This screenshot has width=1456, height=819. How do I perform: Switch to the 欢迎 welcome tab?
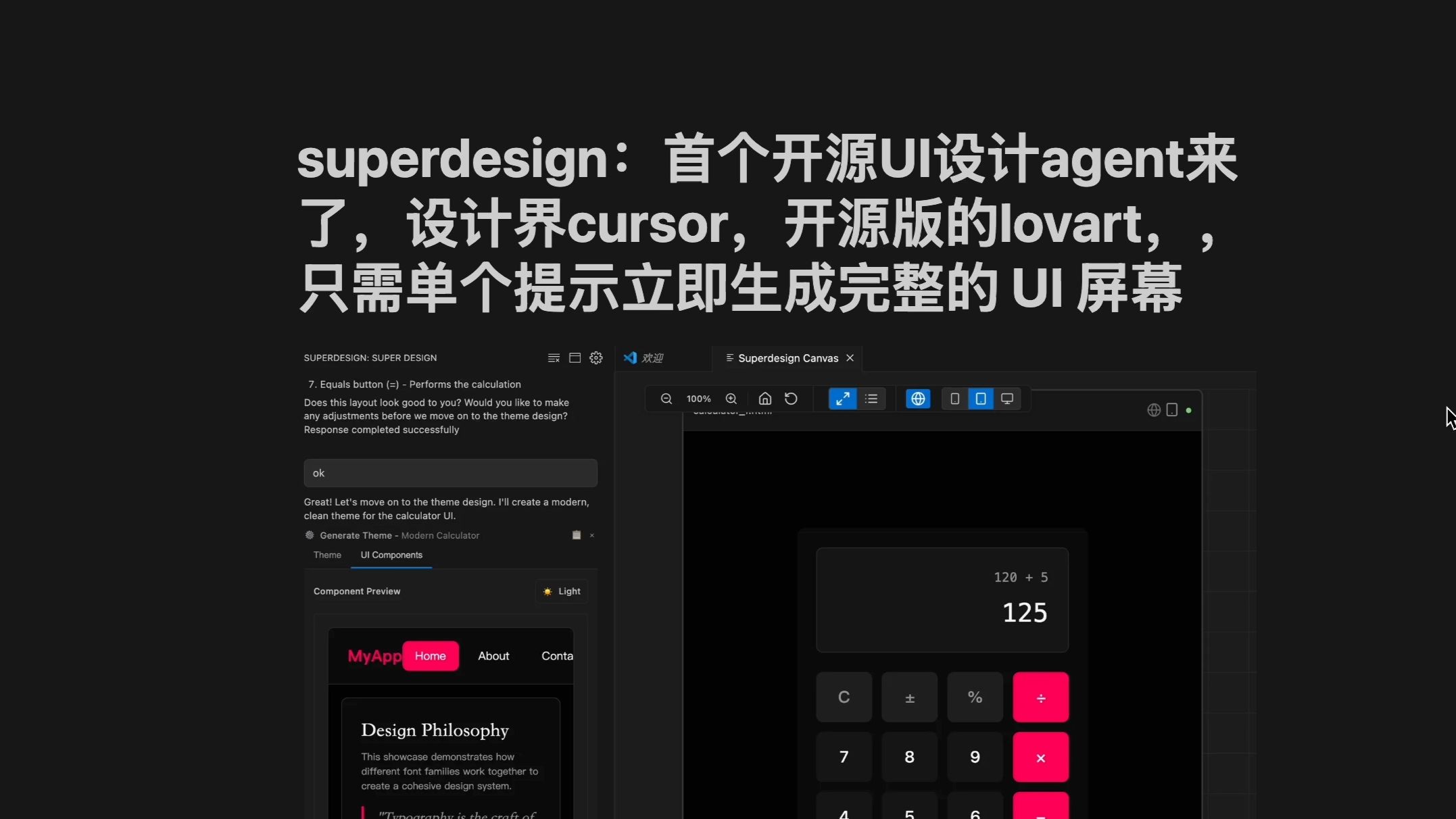(x=644, y=358)
